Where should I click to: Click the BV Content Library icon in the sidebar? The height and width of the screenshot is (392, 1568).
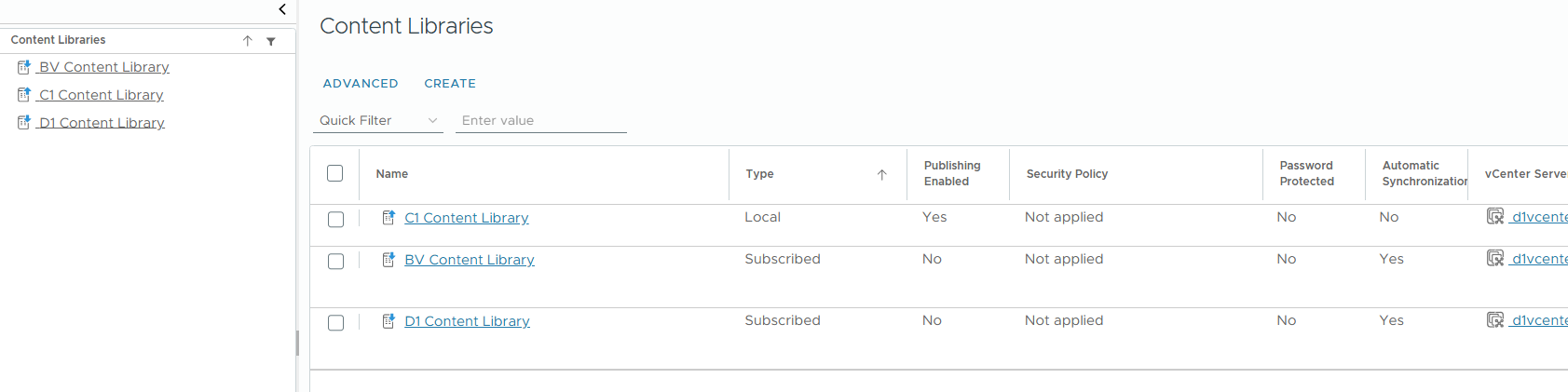24,67
